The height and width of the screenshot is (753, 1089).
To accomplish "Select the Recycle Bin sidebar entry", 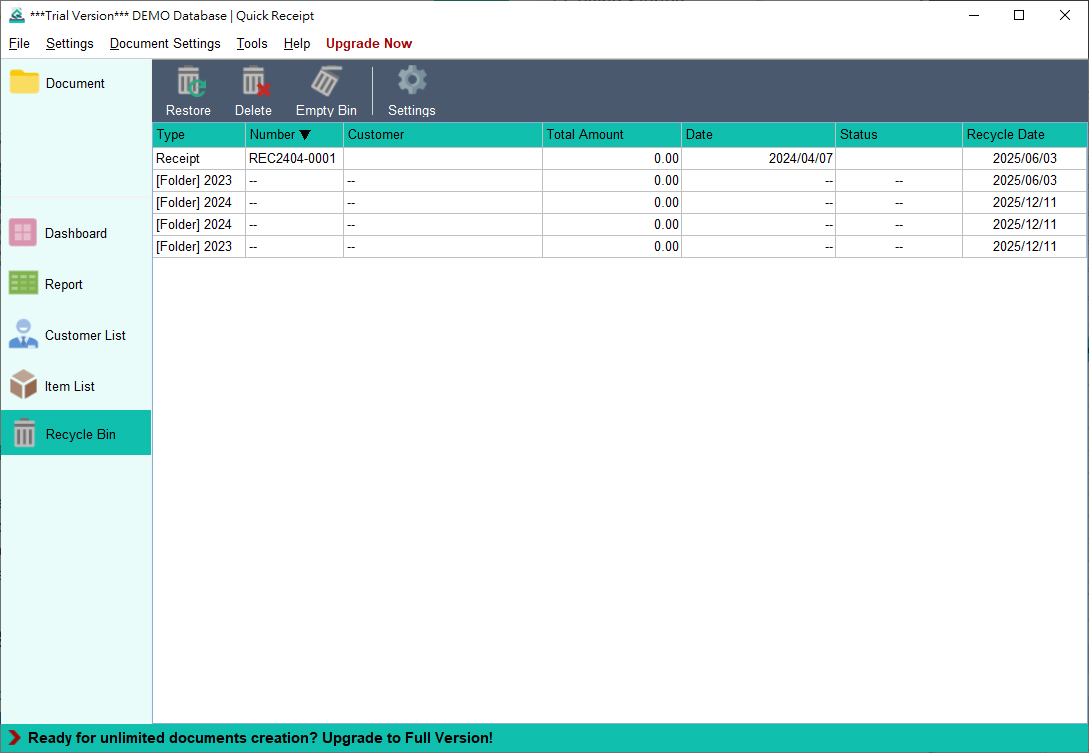I will [x=76, y=433].
